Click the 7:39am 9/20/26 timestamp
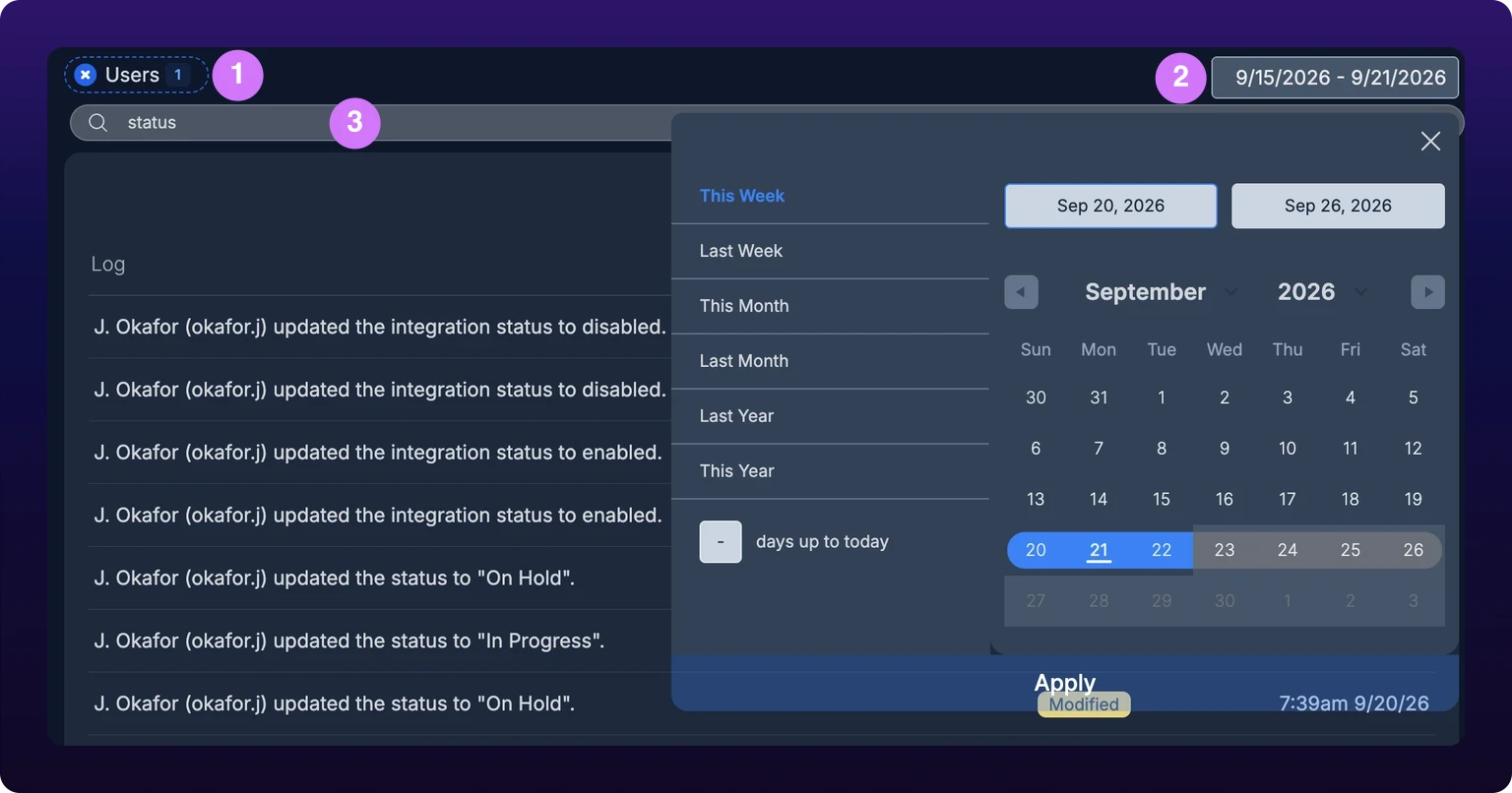The image size is (1512, 793). click(1354, 703)
